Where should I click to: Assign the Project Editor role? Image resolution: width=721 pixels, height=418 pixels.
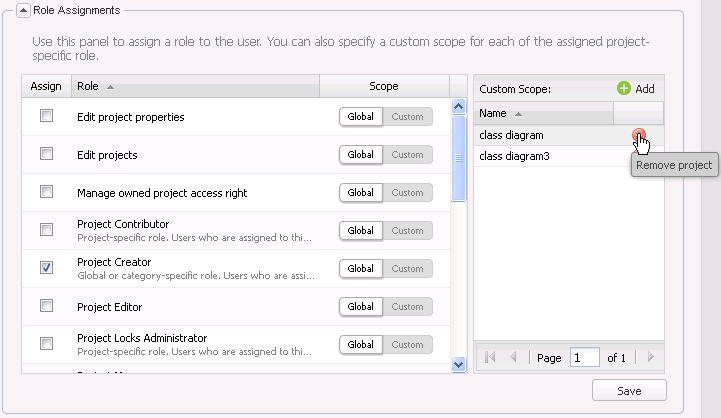(x=46, y=306)
